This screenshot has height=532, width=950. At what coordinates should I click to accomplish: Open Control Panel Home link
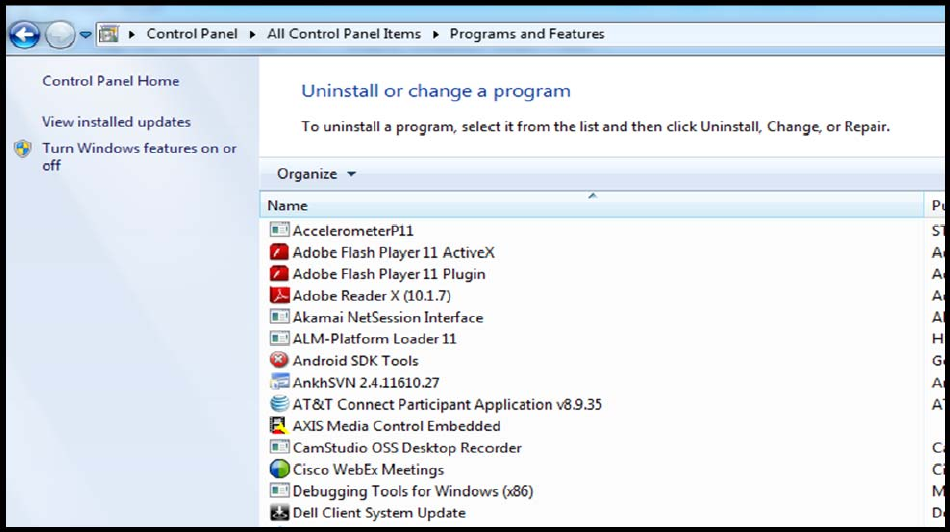(x=111, y=81)
